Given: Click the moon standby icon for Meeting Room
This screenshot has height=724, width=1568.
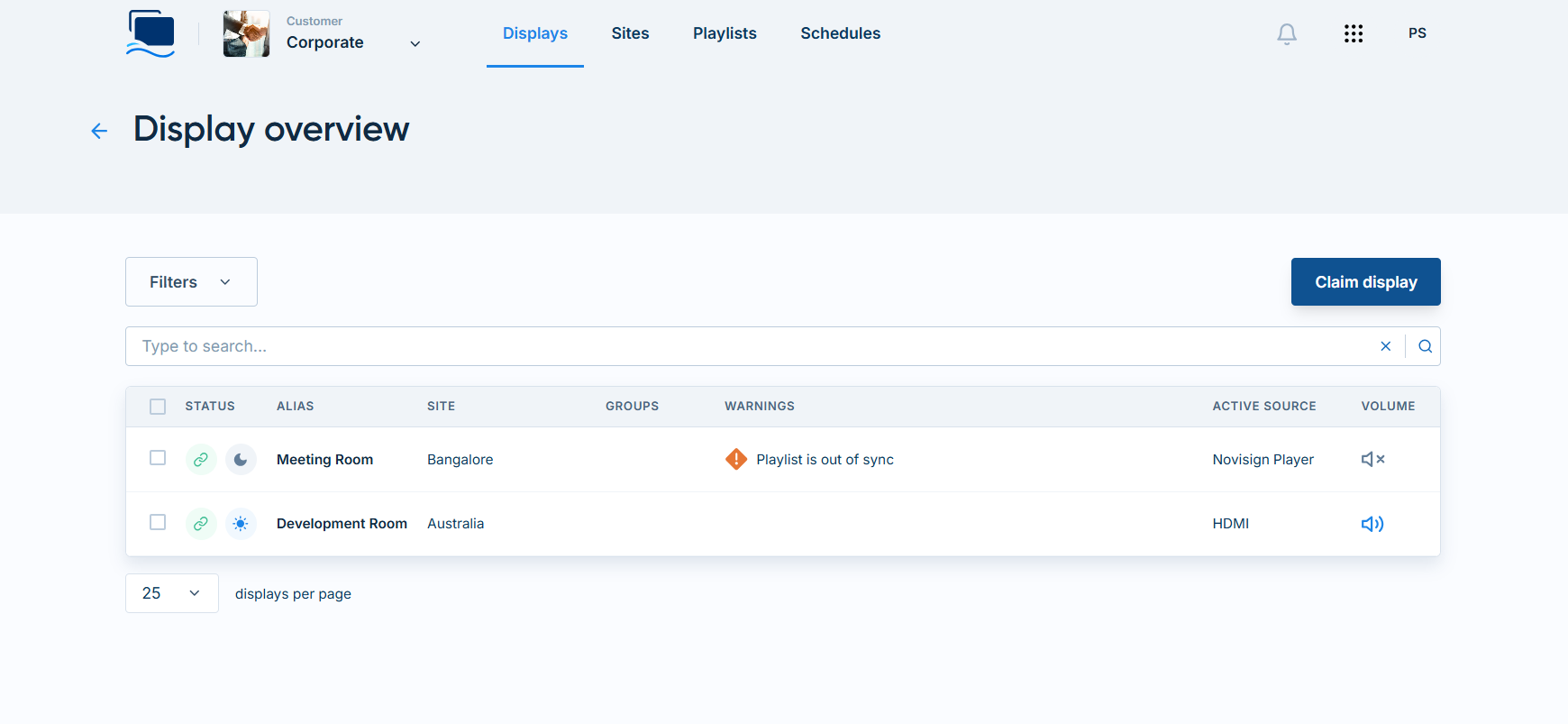Looking at the screenshot, I should point(241,460).
